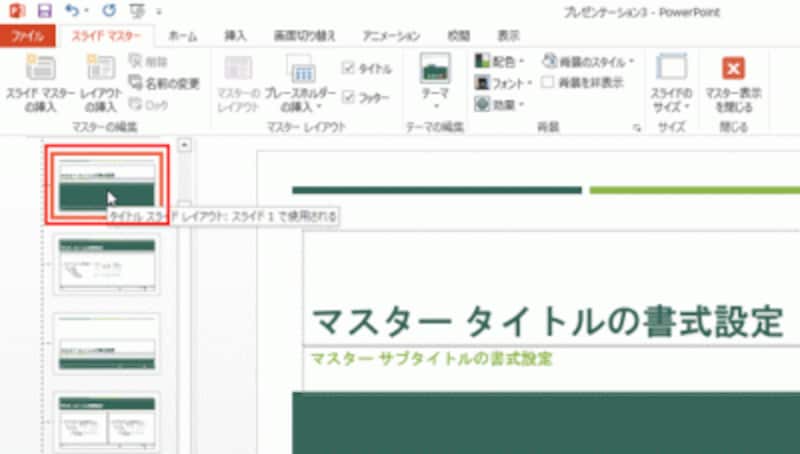
Task: Open the アニメーション tab
Action: pyautogui.click(x=391, y=36)
